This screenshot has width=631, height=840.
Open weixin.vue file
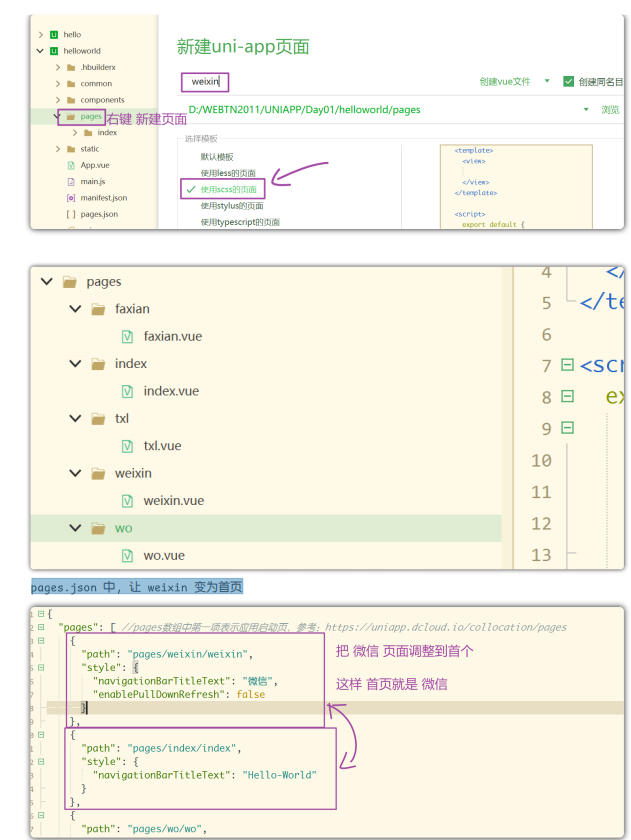pos(174,500)
